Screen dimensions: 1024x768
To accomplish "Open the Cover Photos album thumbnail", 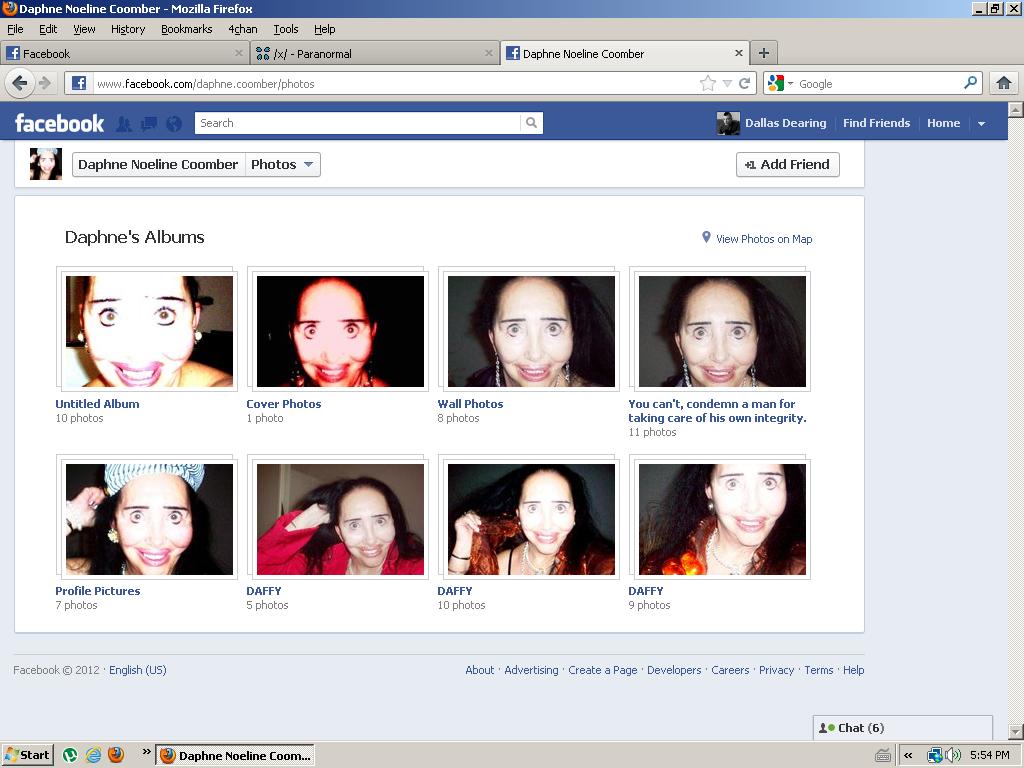I will [x=340, y=331].
